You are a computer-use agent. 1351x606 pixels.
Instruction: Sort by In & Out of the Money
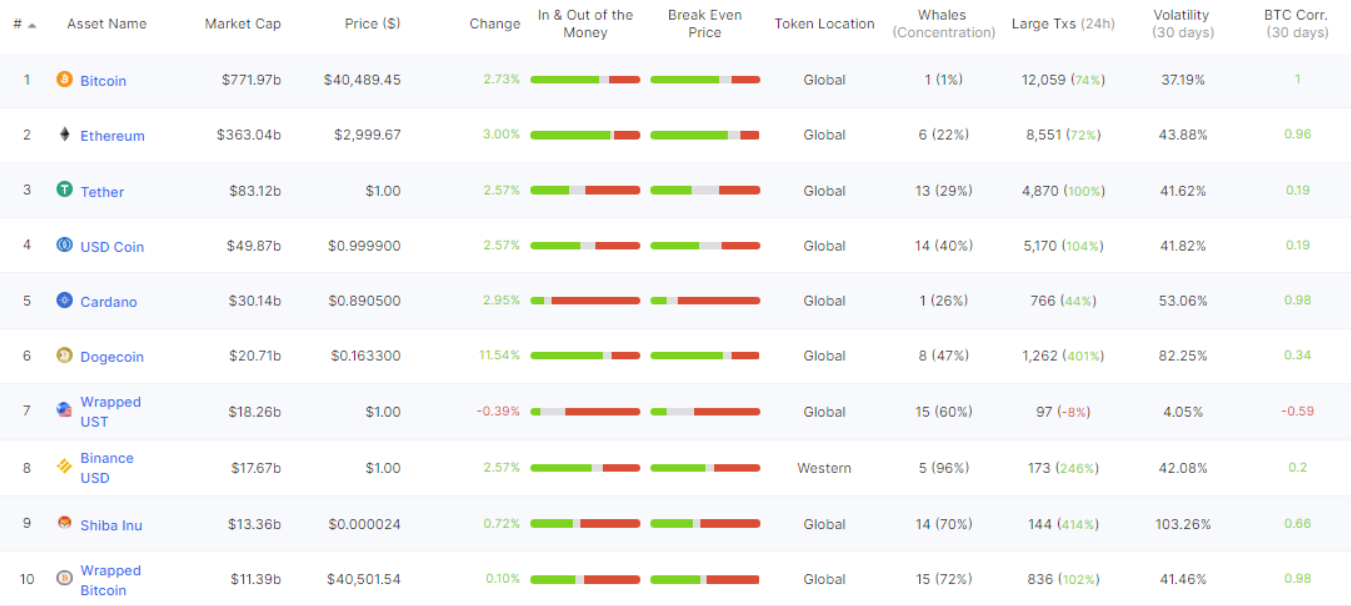585,24
